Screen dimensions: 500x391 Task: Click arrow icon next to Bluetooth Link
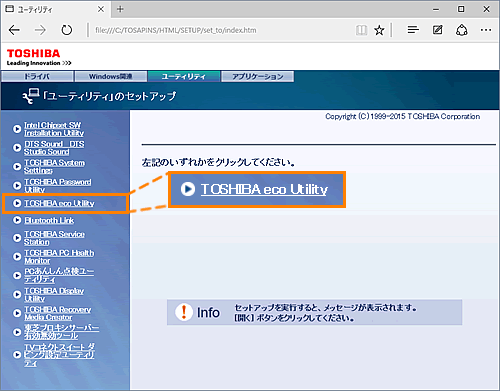click(x=17, y=220)
